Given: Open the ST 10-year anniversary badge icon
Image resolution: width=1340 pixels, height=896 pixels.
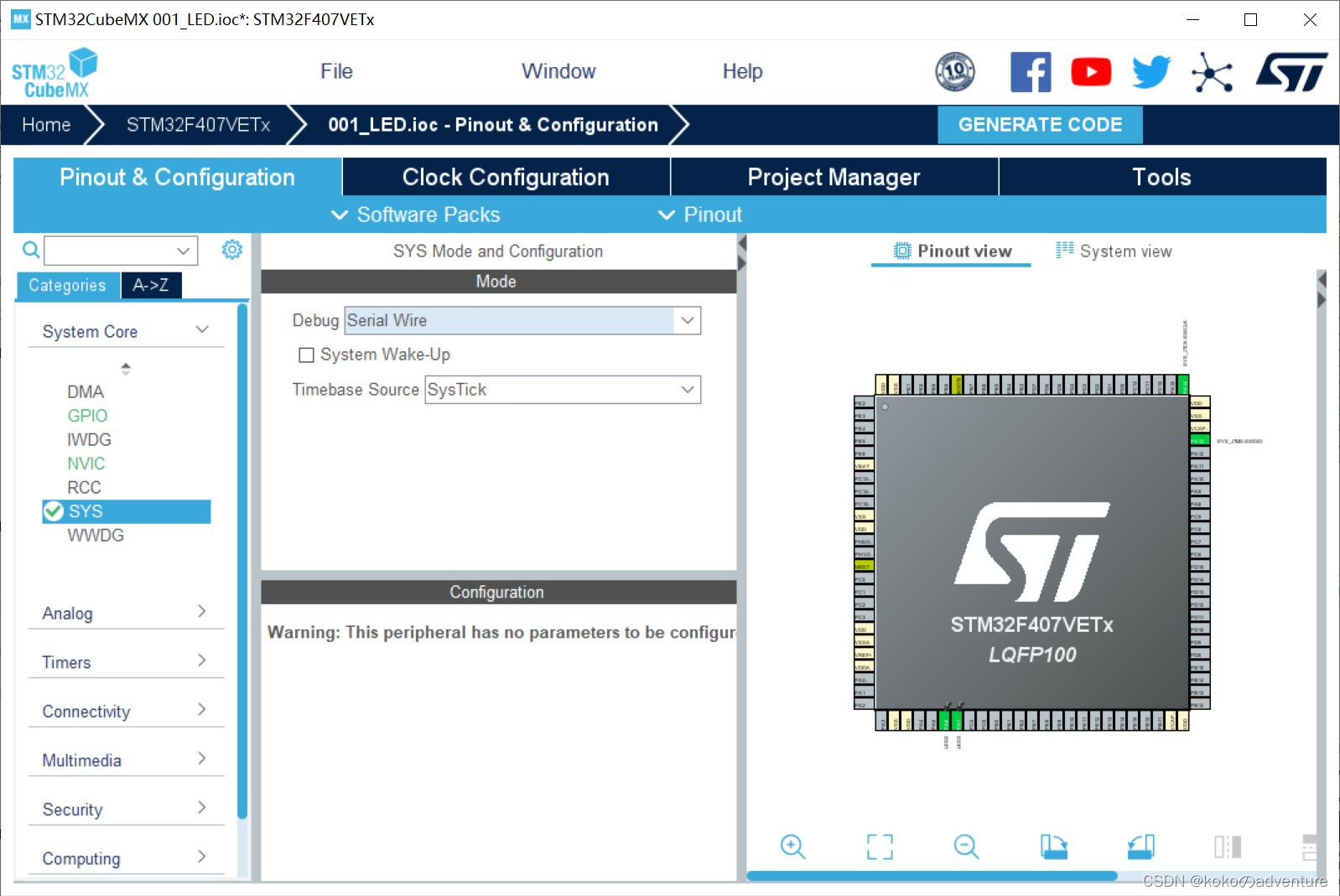Looking at the screenshot, I should tap(955, 72).
